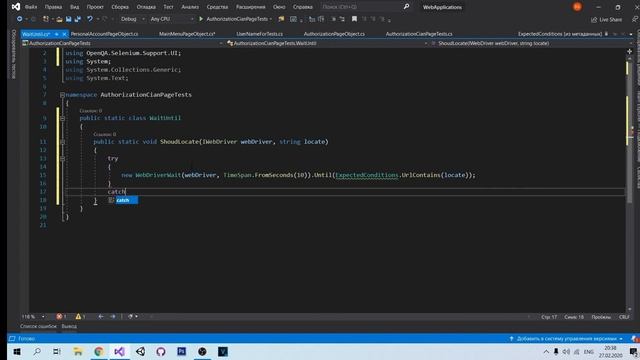640x360 pixels.
Task: Click the Live Share icon
Action: pos(594,20)
